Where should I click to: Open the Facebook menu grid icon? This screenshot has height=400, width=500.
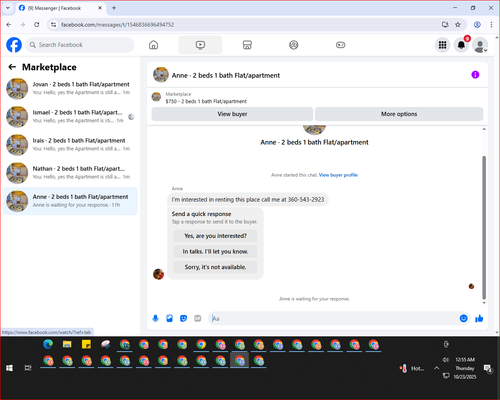coord(442,45)
